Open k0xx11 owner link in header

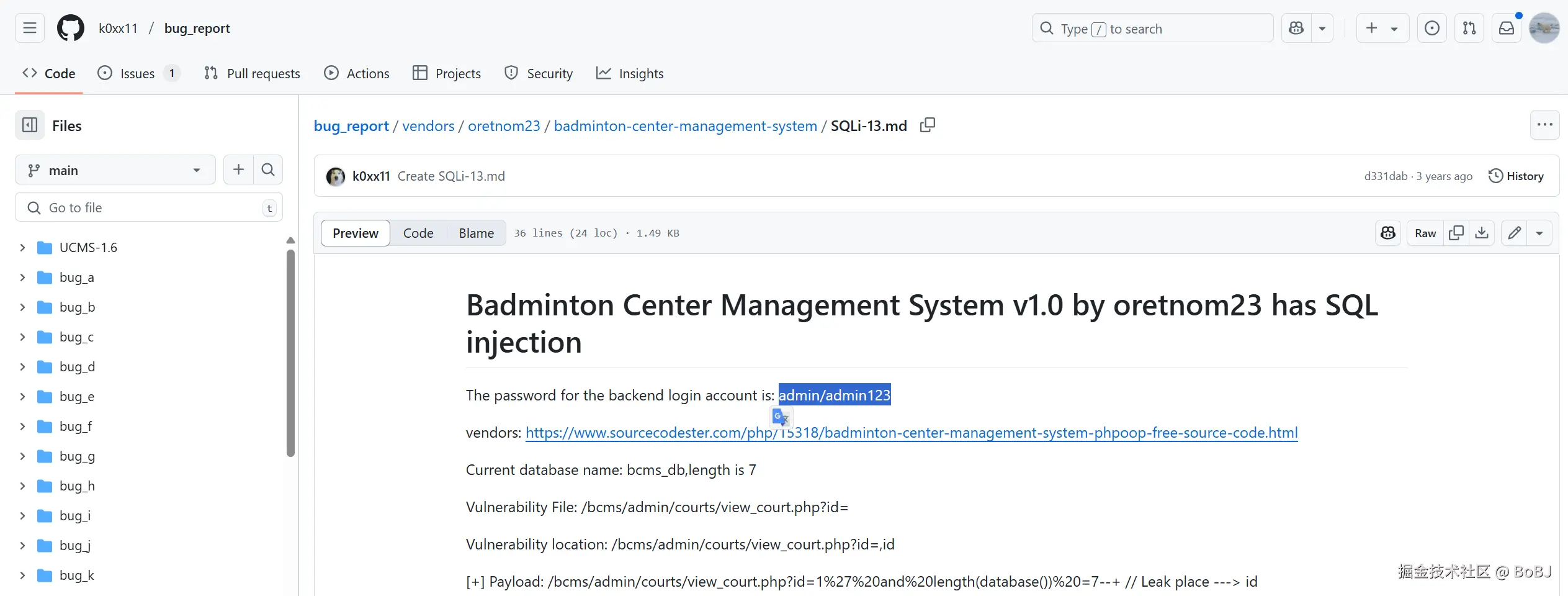click(x=118, y=29)
